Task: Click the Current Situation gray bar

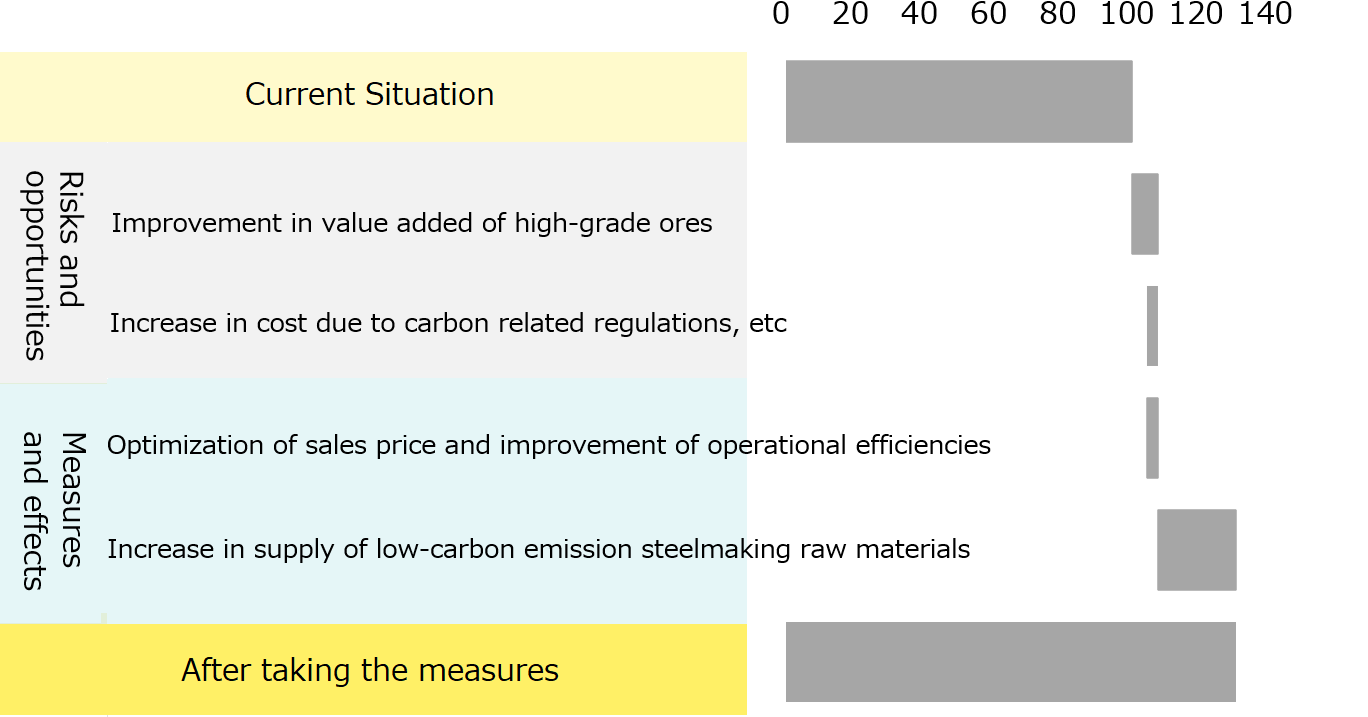Action: pos(959,101)
